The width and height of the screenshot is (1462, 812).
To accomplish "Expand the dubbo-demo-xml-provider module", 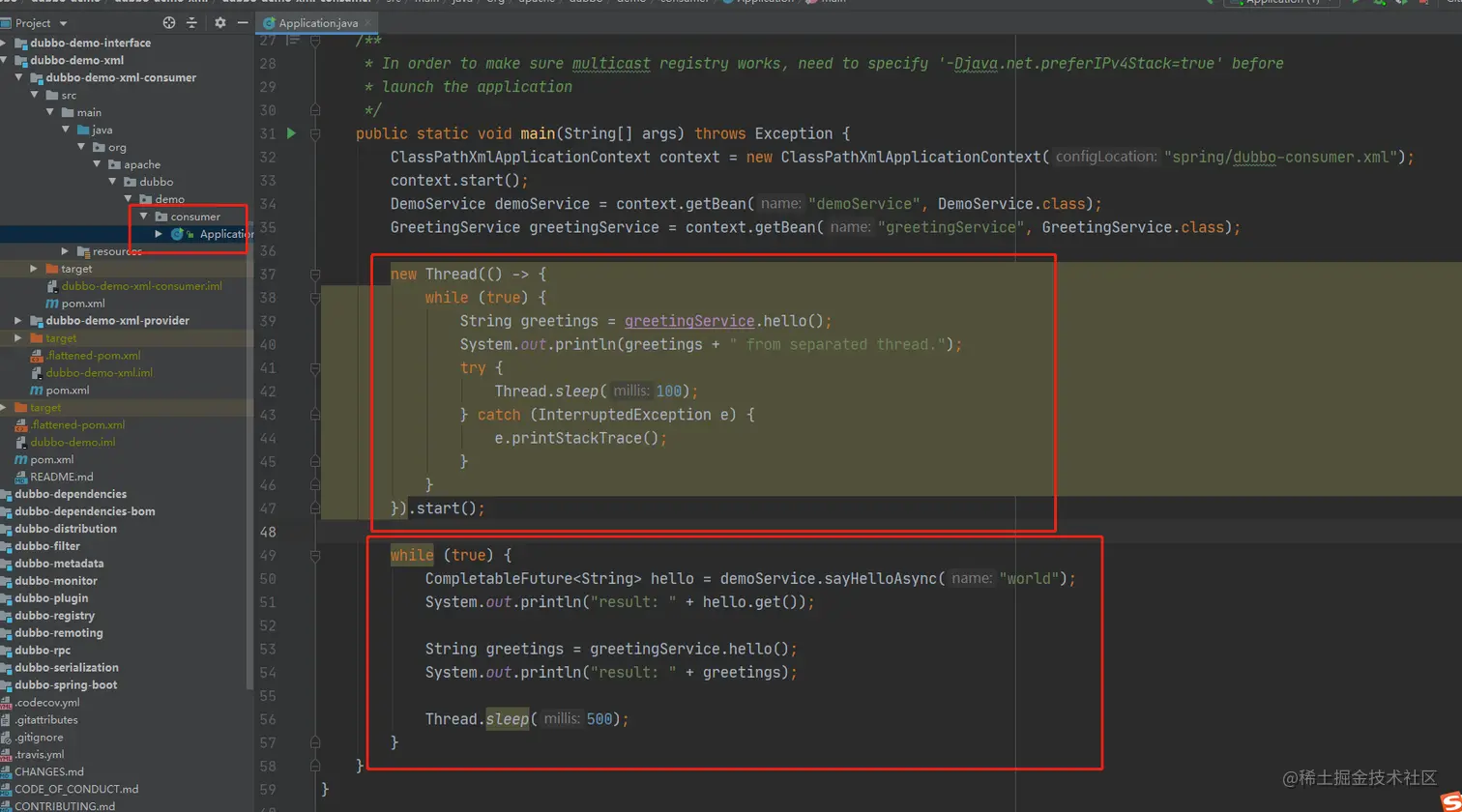I will tap(19, 321).
